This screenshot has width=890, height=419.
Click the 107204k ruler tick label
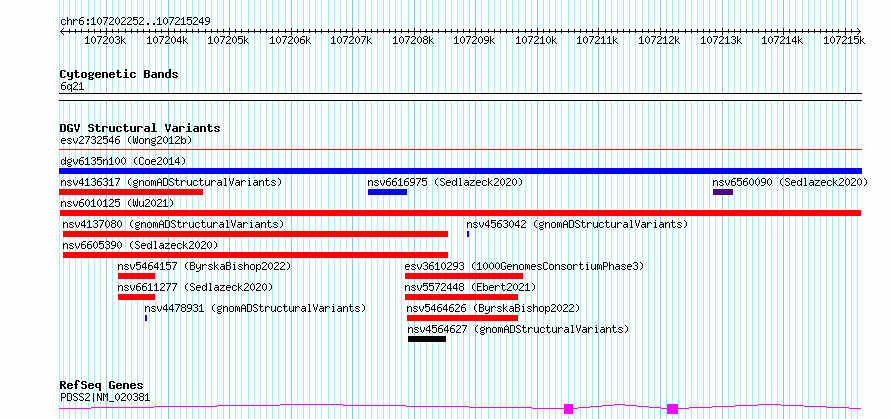click(167, 40)
